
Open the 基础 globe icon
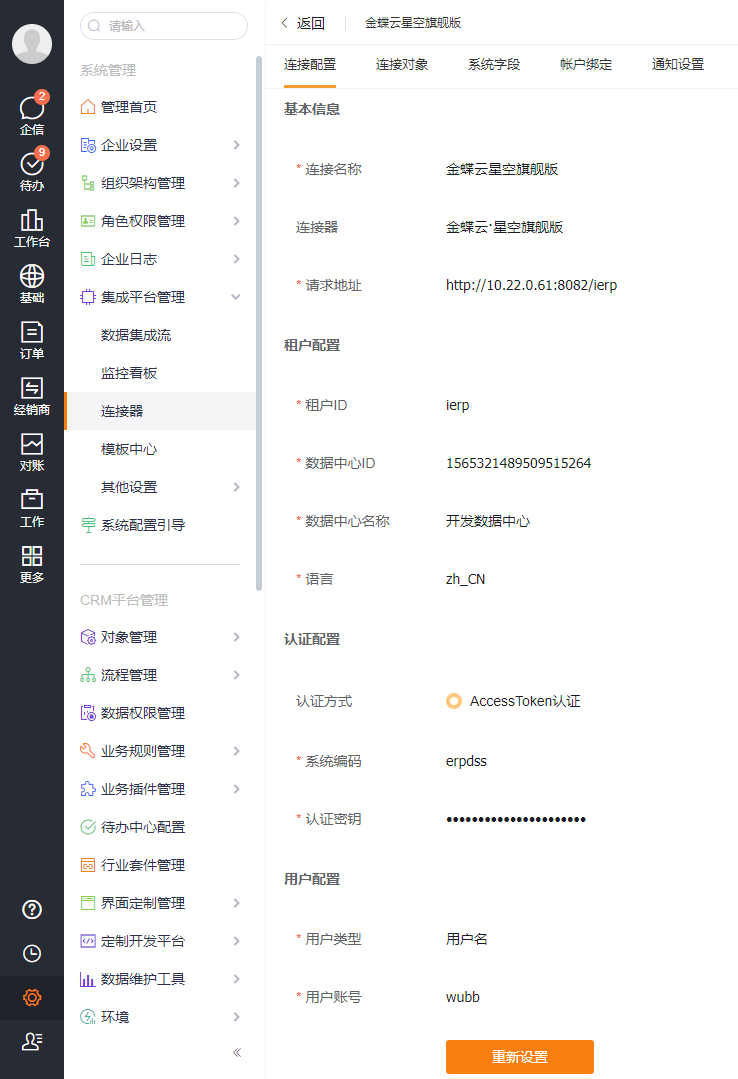pos(32,275)
